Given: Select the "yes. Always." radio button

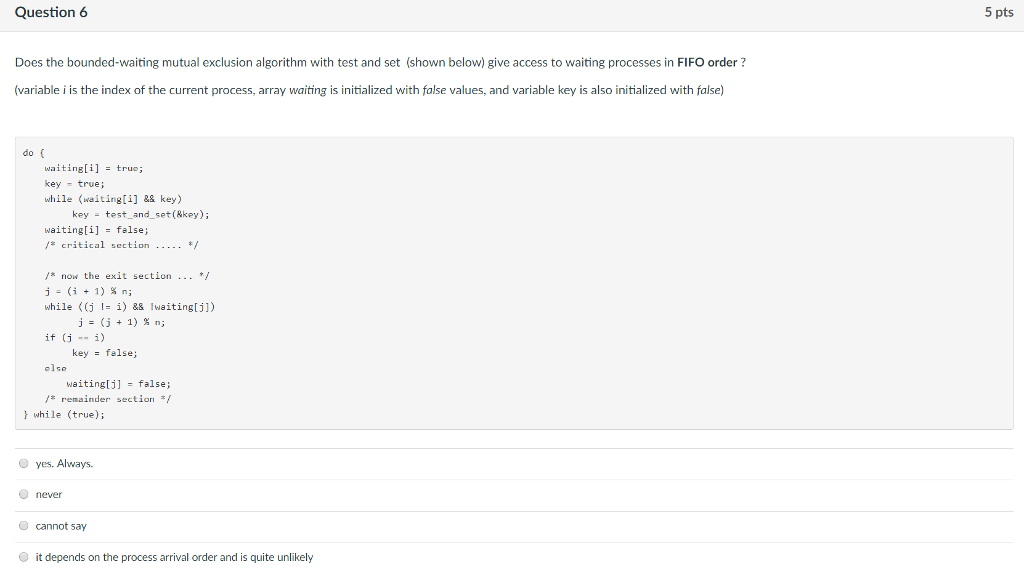Looking at the screenshot, I should click(24, 464).
